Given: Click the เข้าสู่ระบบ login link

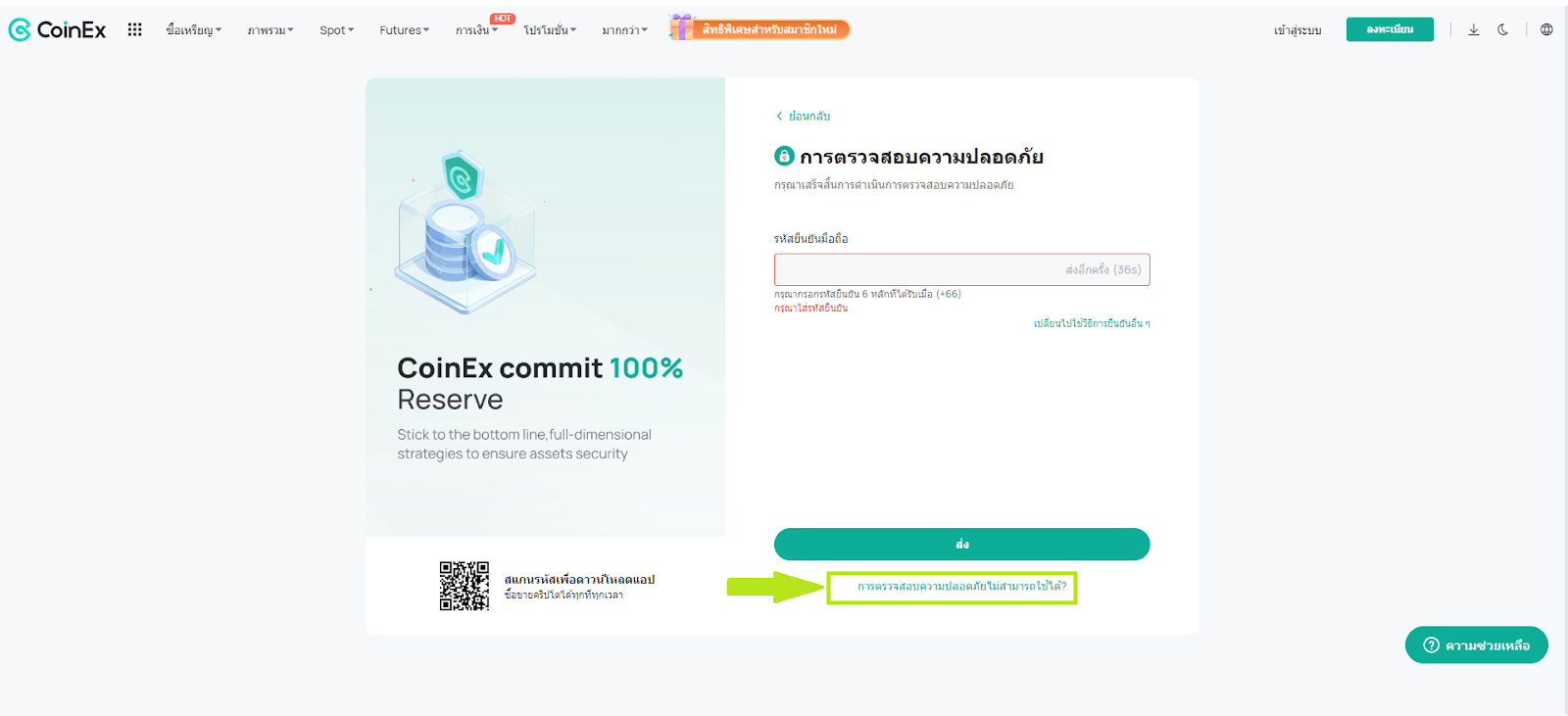Looking at the screenshot, I should (x=1298, y=30).
